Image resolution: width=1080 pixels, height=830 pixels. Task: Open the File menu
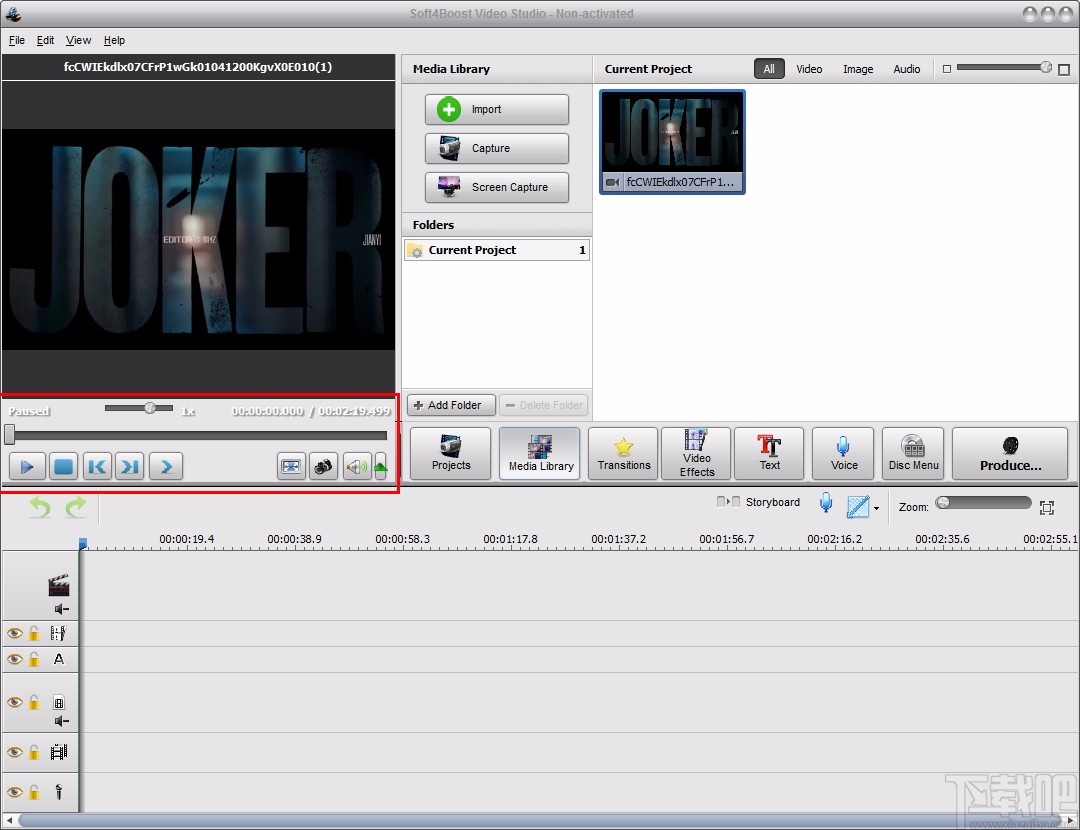coord(16,40)
